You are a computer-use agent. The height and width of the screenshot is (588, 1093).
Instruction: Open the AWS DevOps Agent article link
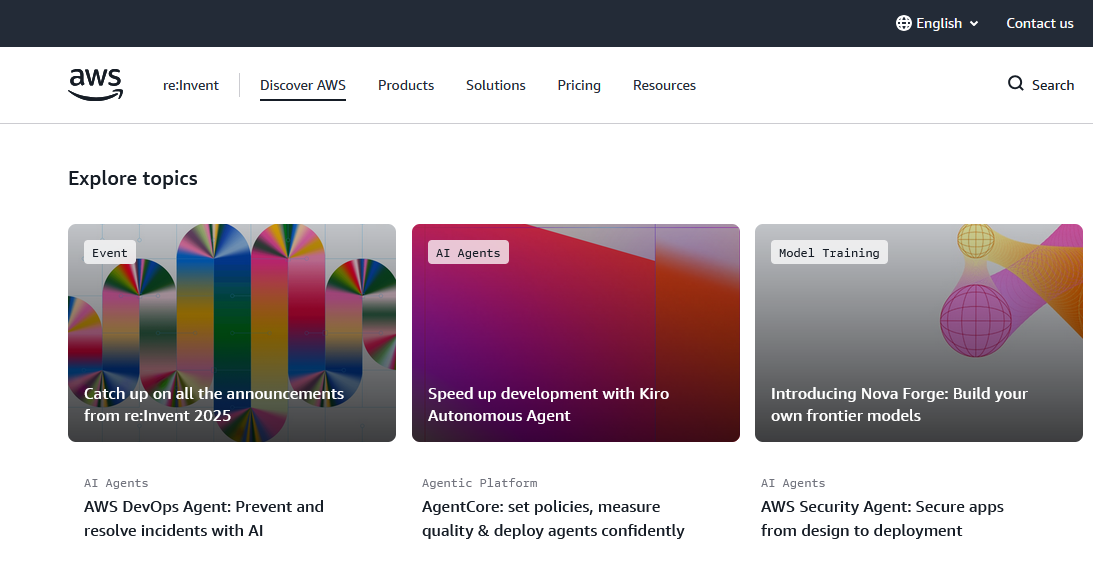pyautogui.click(x=204, y=518)
